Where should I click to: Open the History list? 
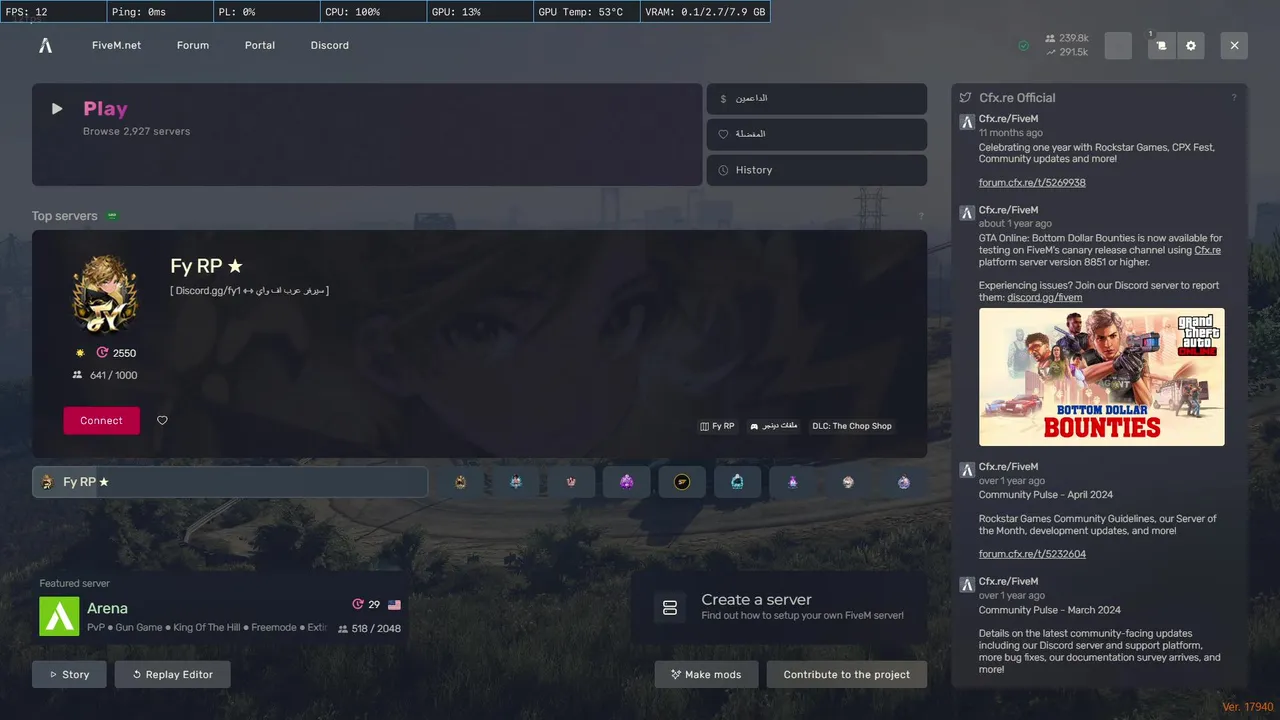[817, 170]
